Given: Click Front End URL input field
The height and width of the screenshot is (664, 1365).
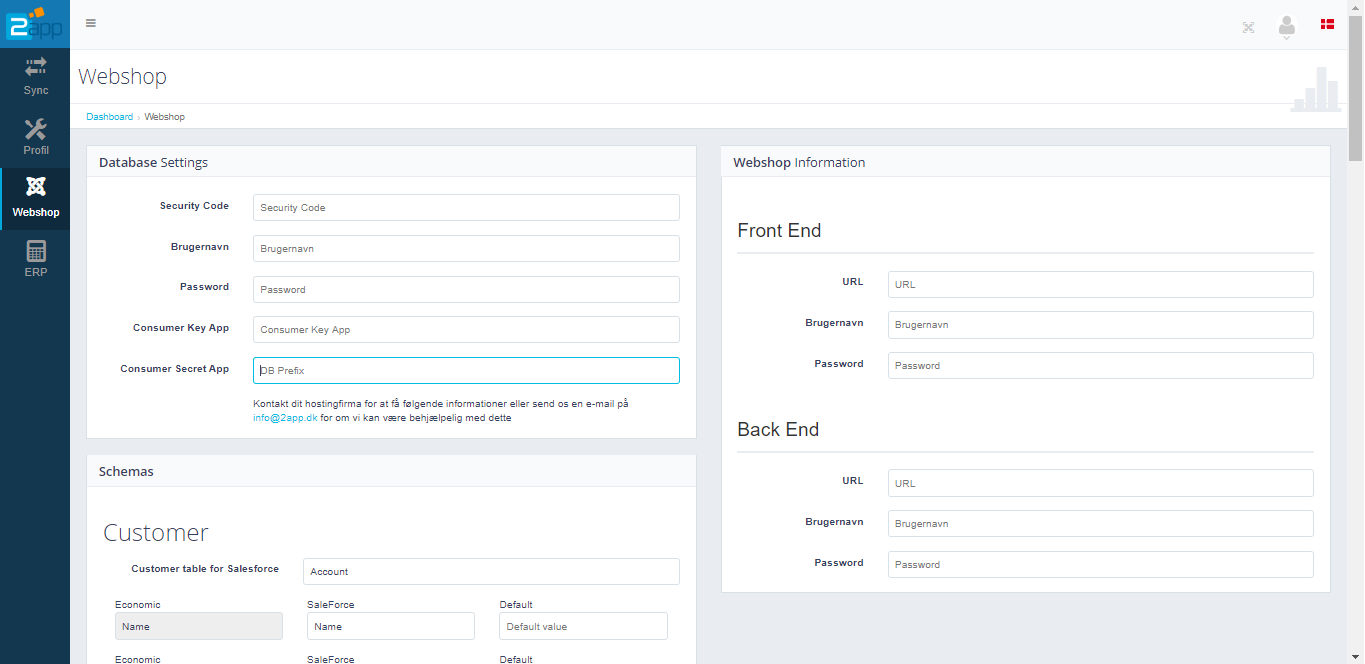Looking at the screenshot, I should [x=1100, y=285].
